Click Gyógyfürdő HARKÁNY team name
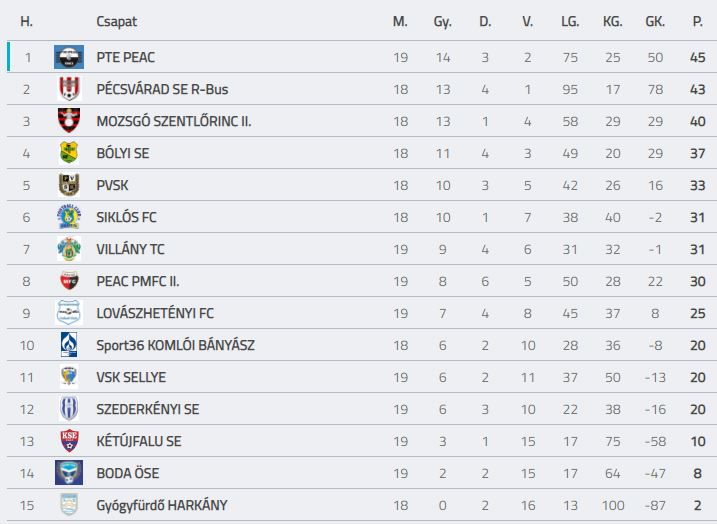717x524 pixels. [x=162, y=505]
